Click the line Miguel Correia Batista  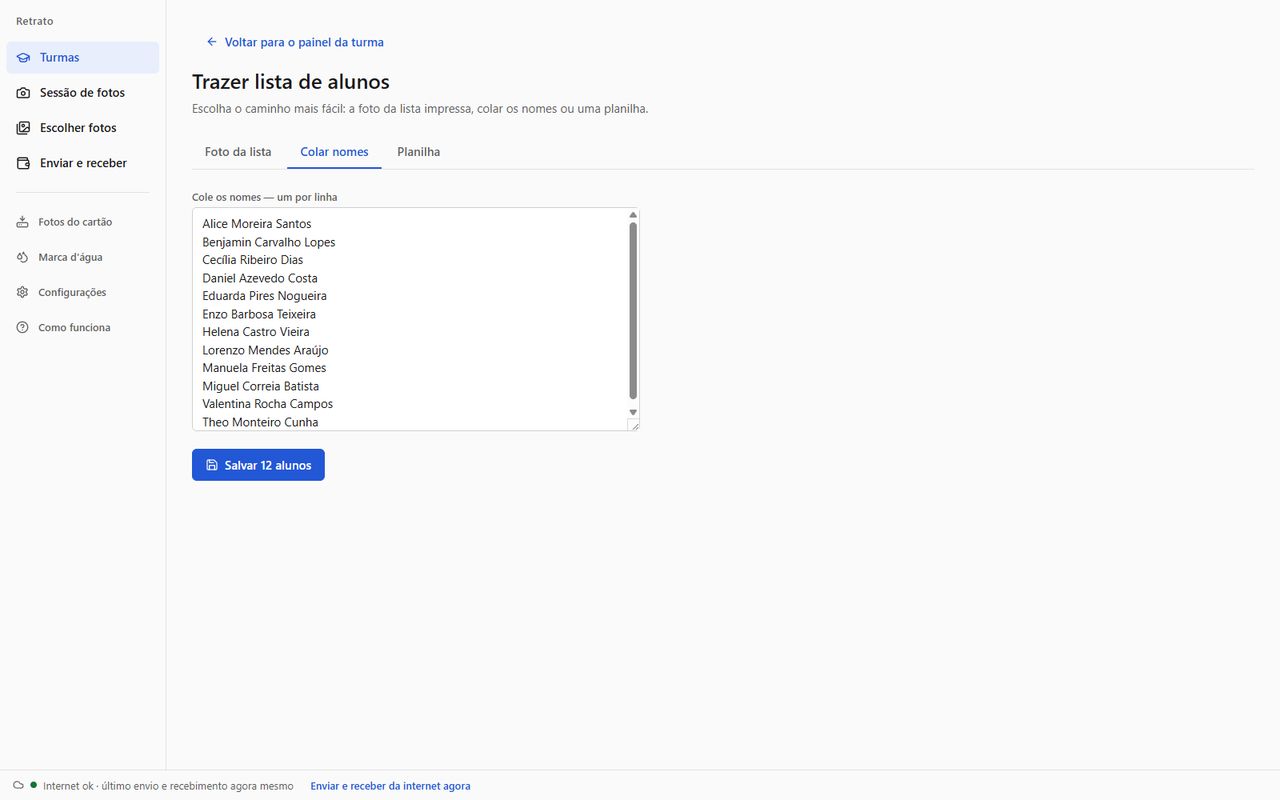tap(261, 386)
